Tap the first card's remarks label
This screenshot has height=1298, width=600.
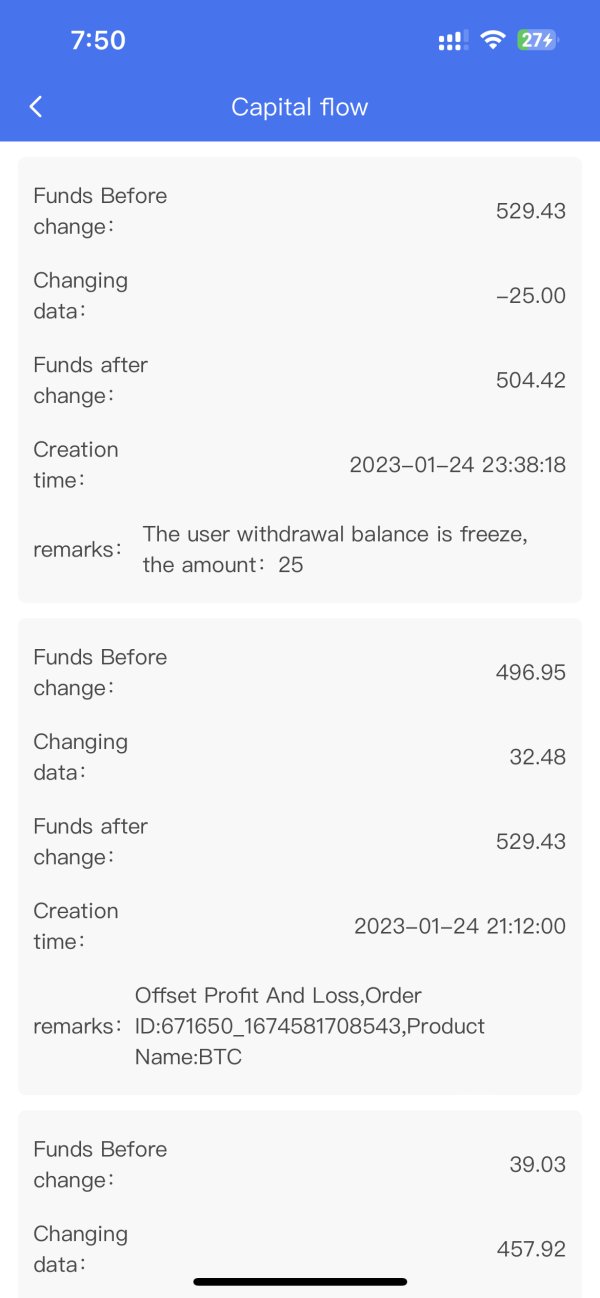(x=78, y=550)
